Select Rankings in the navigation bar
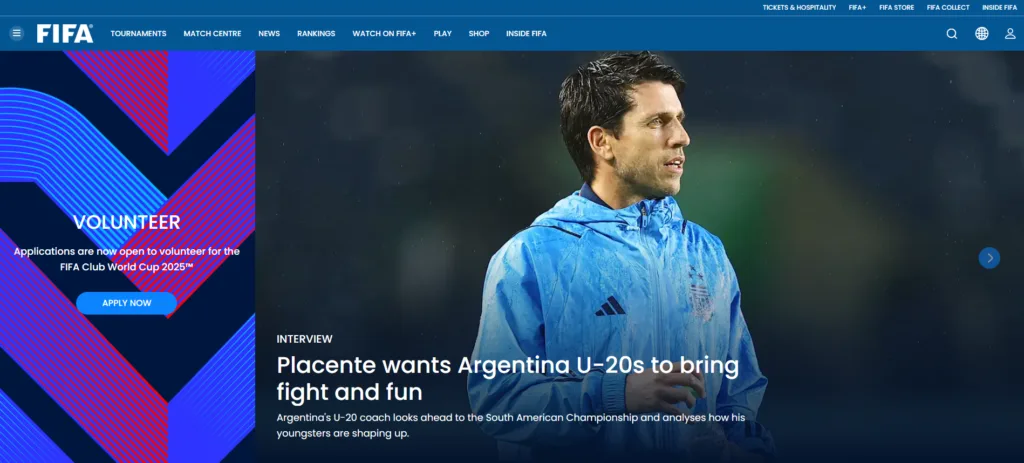 tap(316, 33)
